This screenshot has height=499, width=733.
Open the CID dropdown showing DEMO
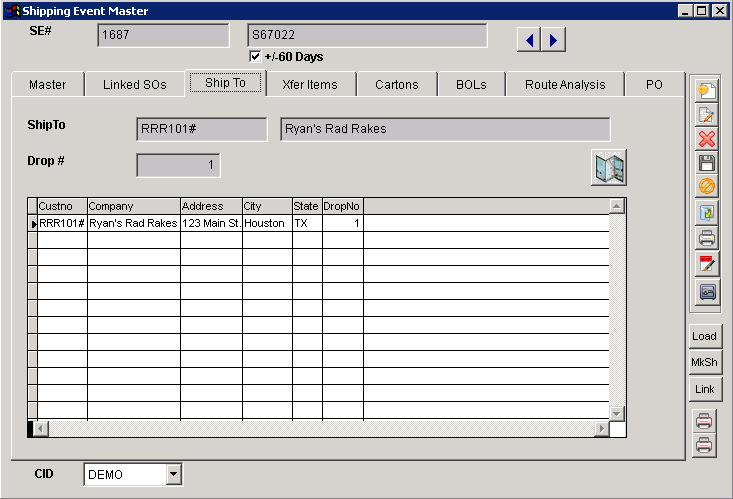[173, 474]
